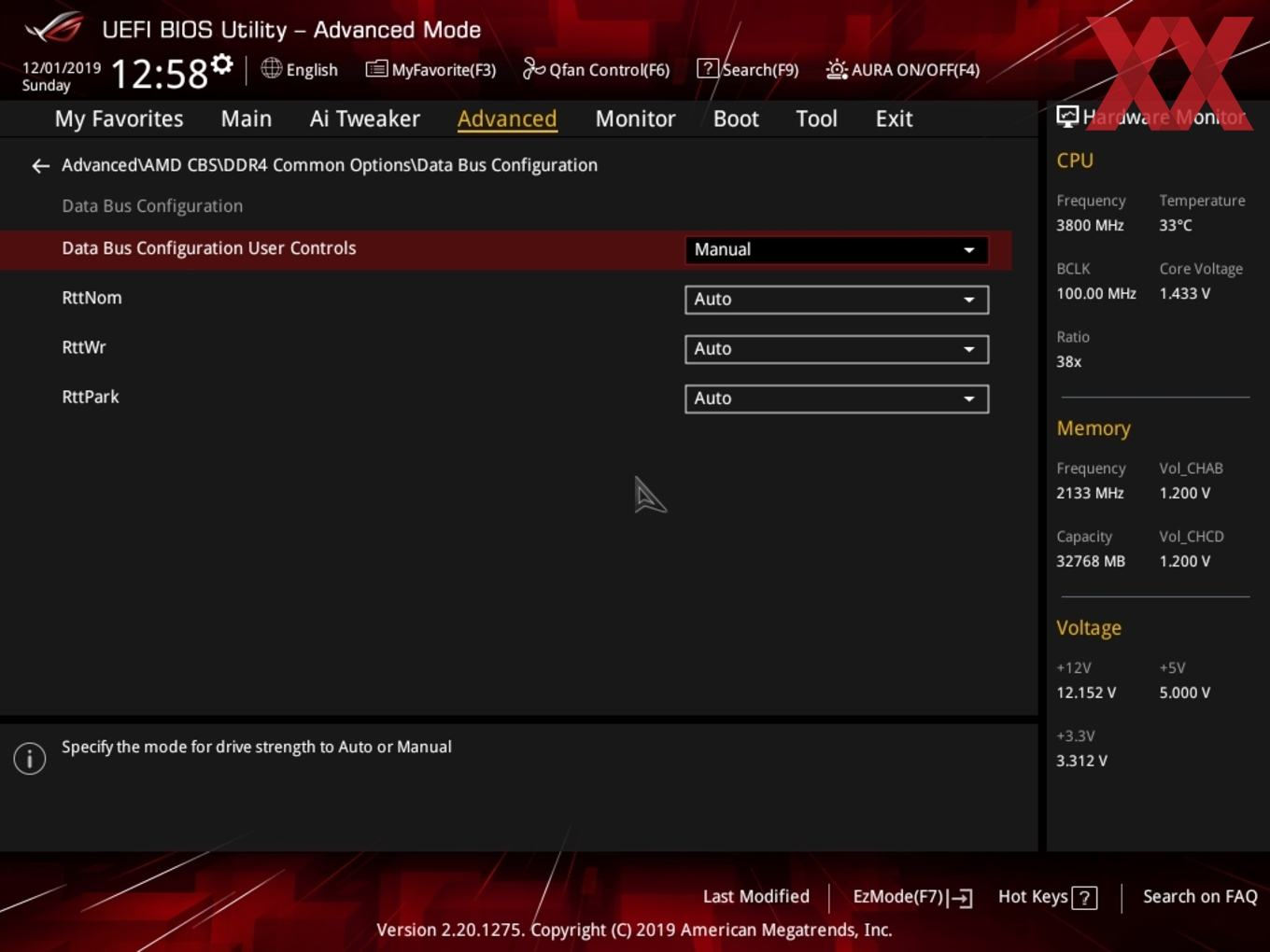This screenshot has width=1270, height=952.
Task: Open Data Bus Configuration User Controls dropdown
Action: 837,250
